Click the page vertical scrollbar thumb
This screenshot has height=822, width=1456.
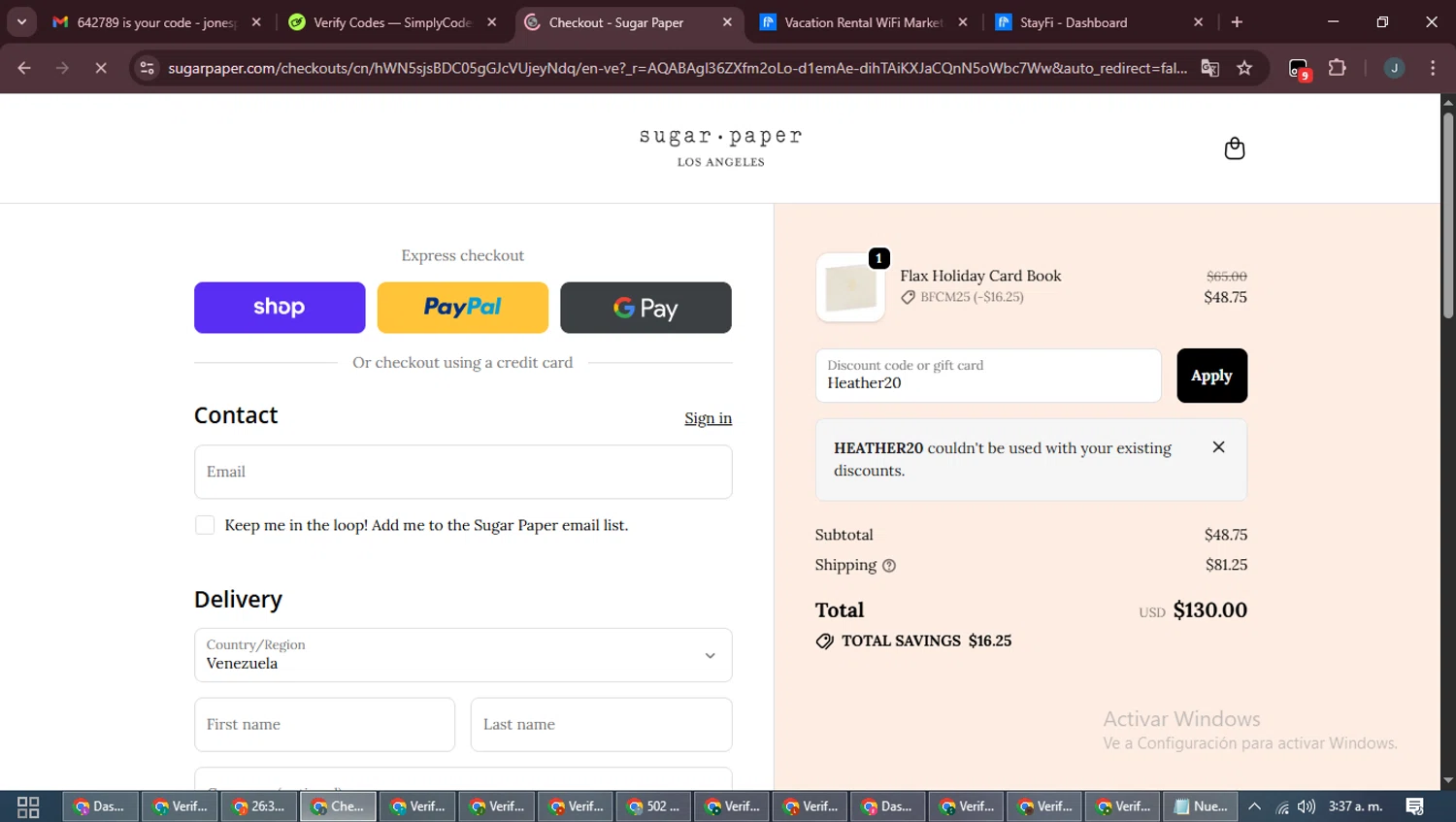(1447, 215)
